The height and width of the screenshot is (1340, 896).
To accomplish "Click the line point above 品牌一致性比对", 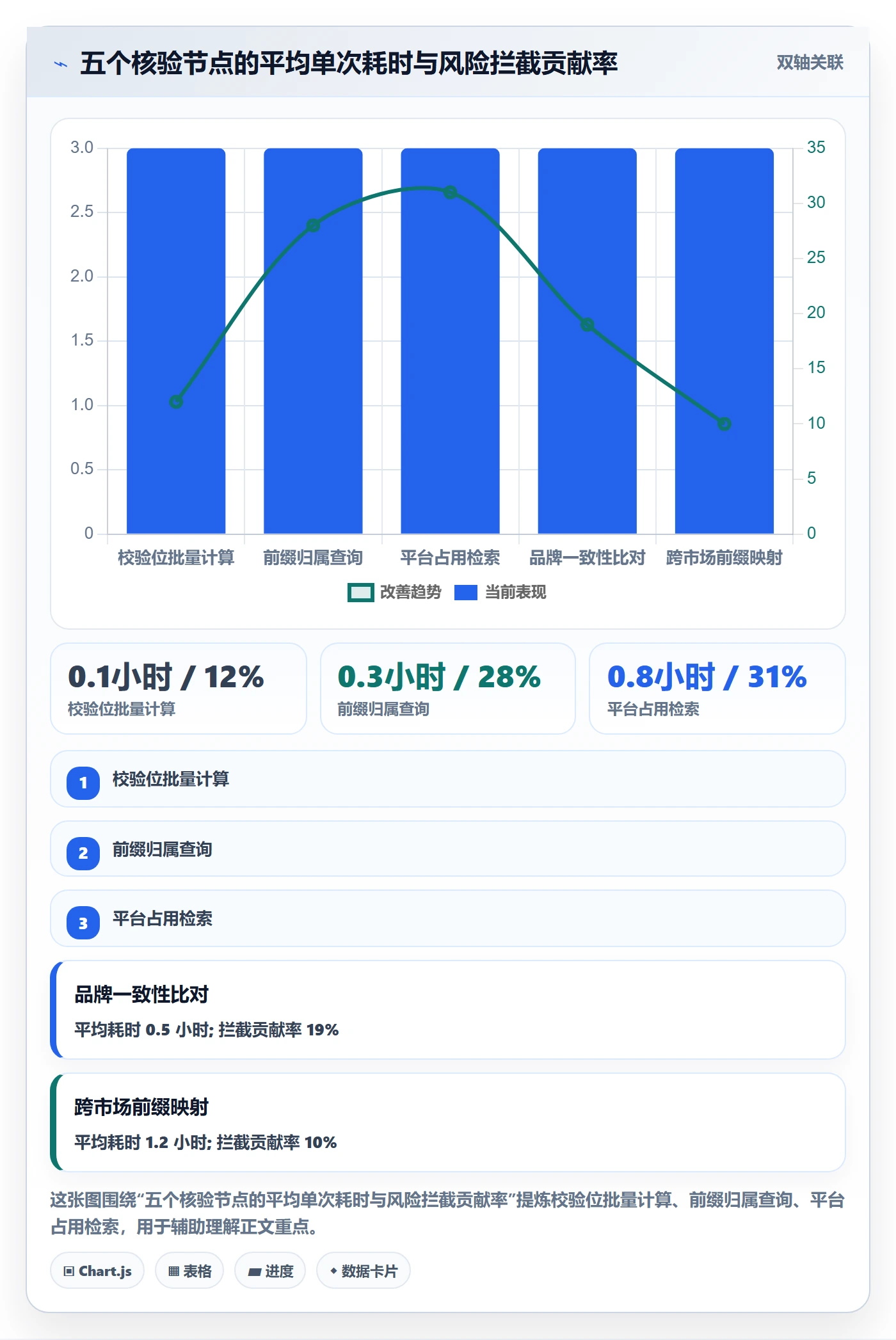I will click(x=587, y=324).
